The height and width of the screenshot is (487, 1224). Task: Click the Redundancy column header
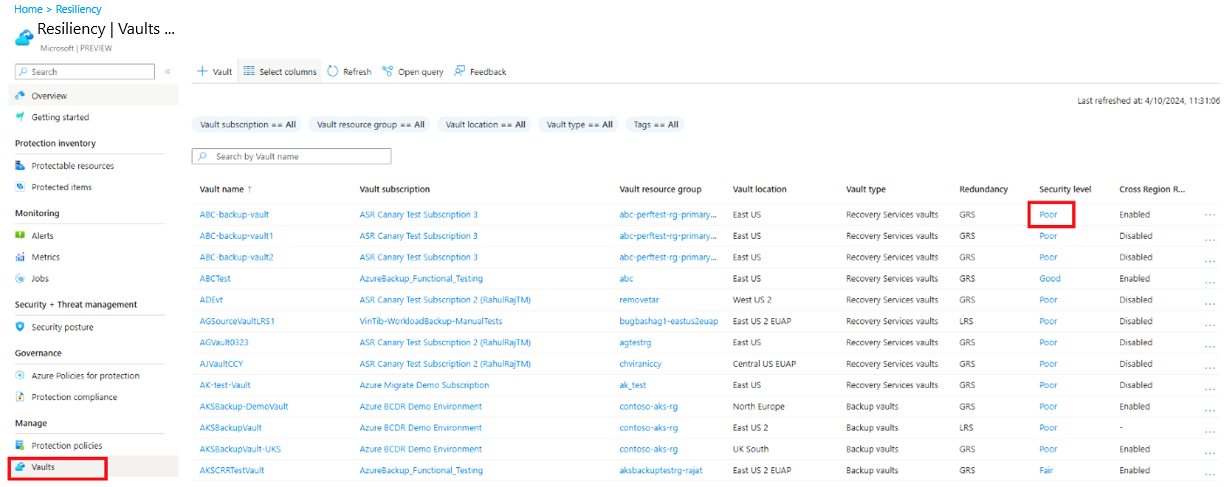coord(984,189)
